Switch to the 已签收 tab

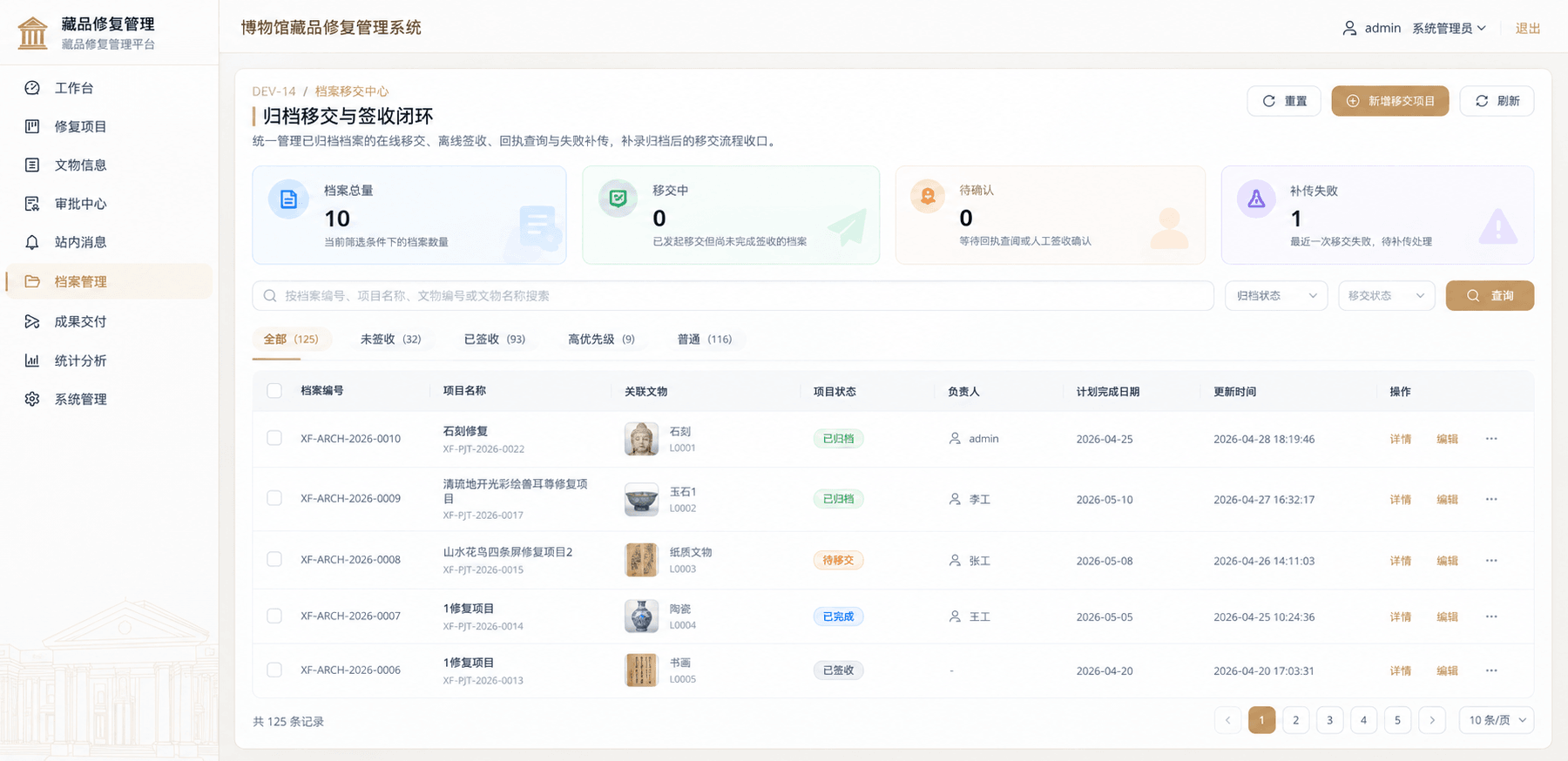pos(494,340)
